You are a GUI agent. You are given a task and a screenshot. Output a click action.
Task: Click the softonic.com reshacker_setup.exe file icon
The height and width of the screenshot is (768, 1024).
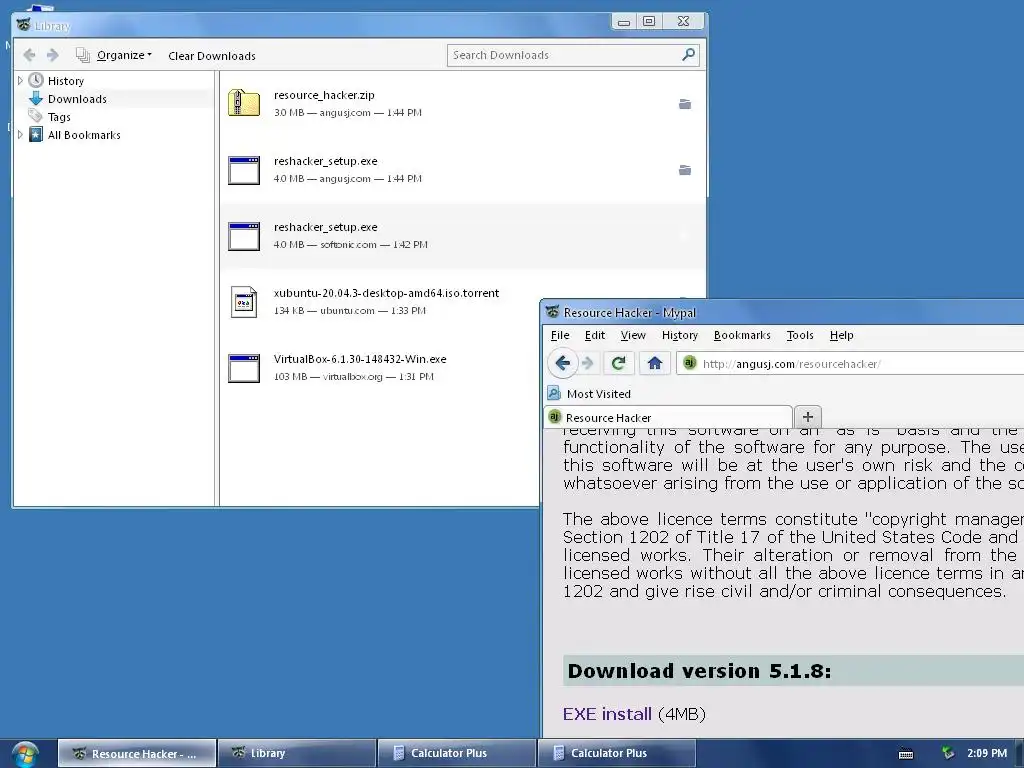[x=244, y=236]
